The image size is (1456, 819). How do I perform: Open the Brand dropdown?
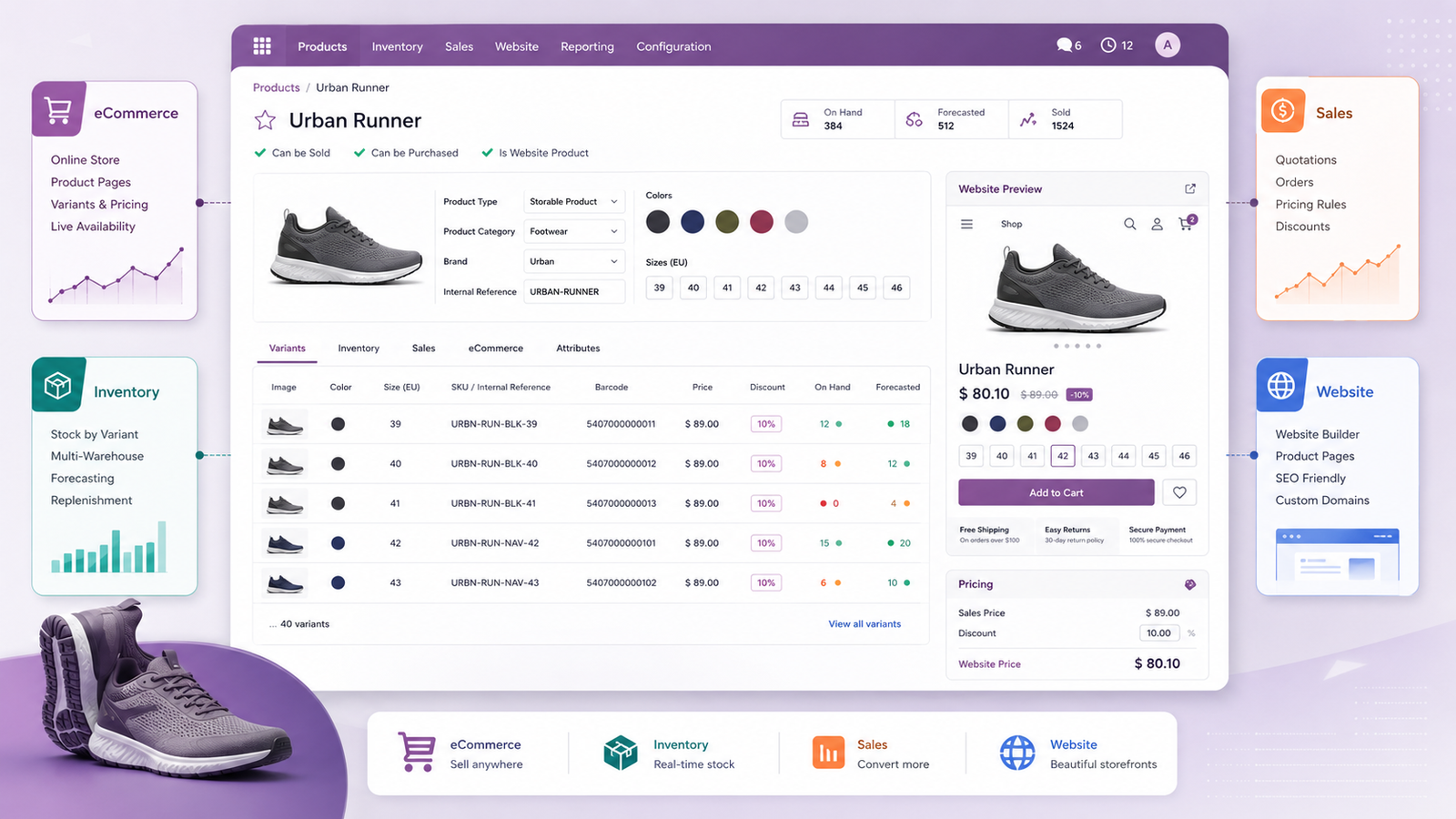(574, 261)
